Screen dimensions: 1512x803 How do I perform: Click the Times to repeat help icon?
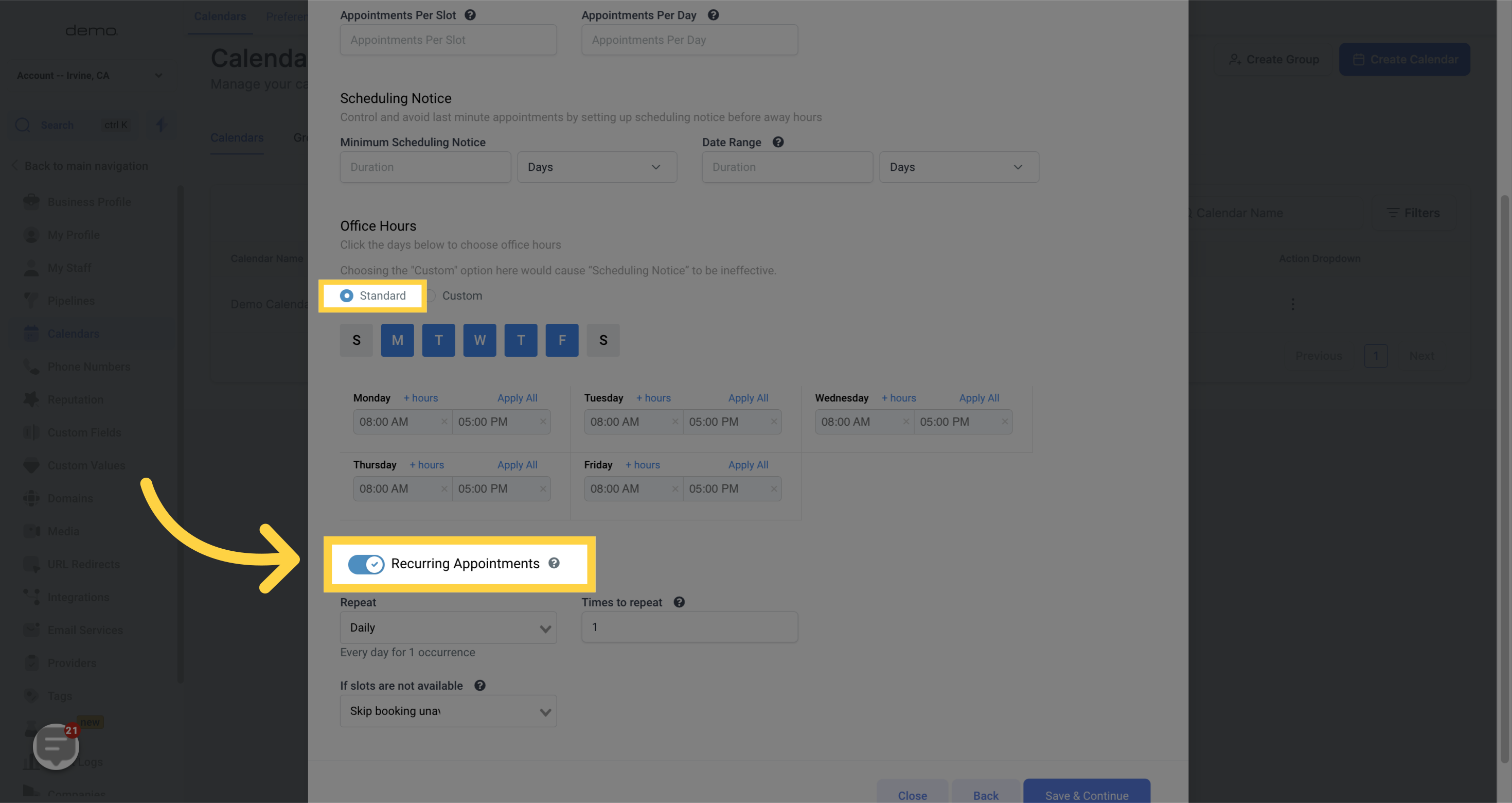click(x=679, y=602)
